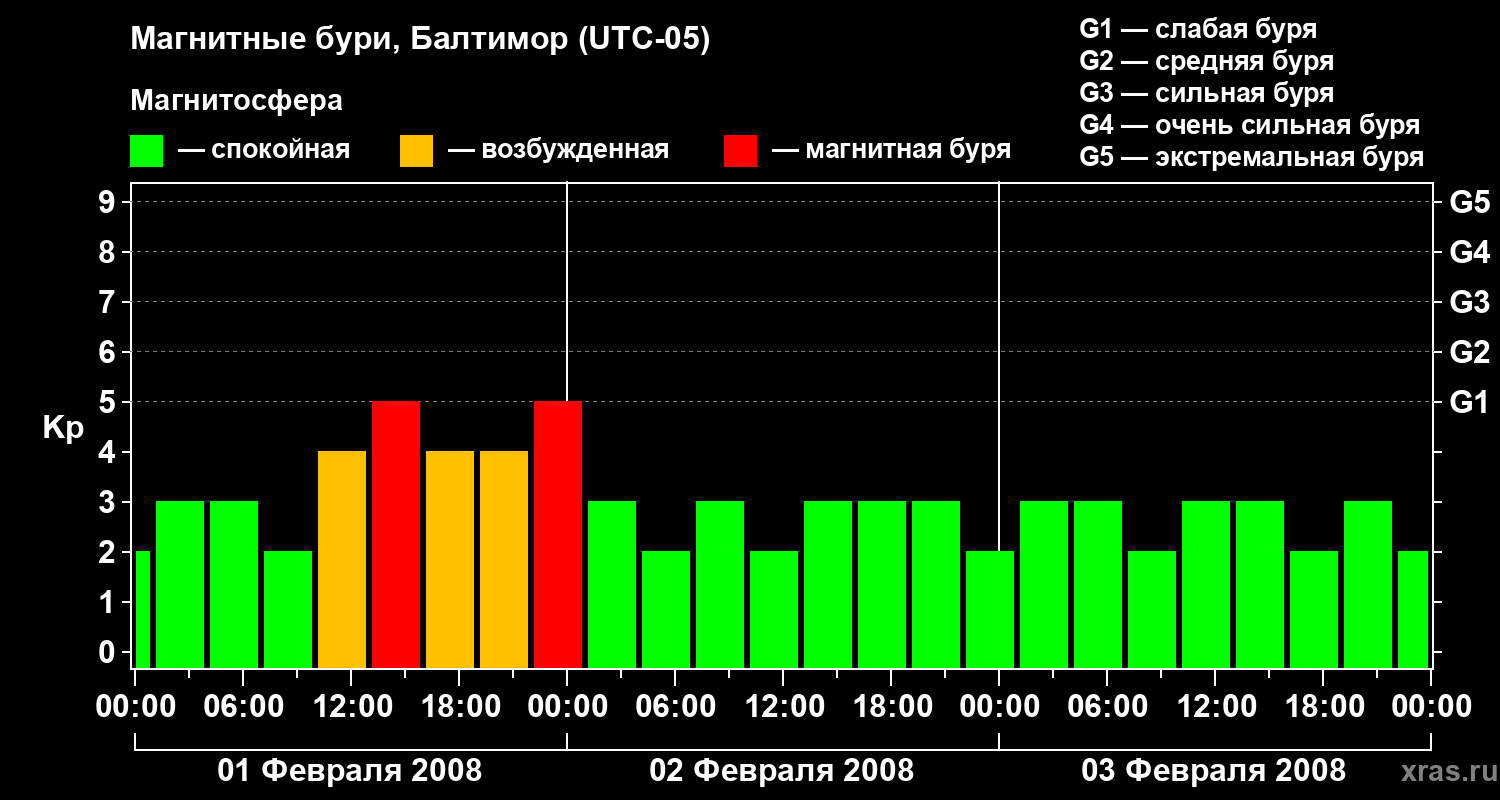Click the first orange Kp 4 bar
This screenshot has width=1500, height=800.
(x=342, y=559)
